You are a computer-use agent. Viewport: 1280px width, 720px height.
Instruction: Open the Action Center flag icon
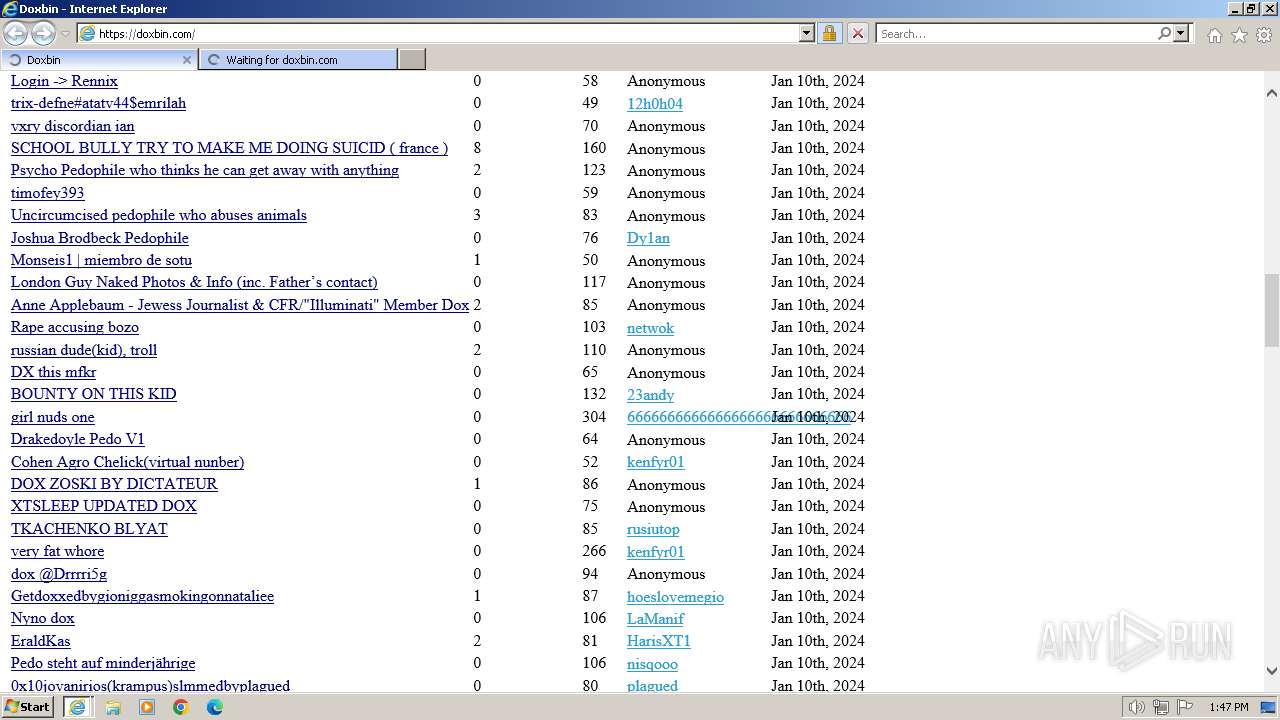click(1184, 707)
